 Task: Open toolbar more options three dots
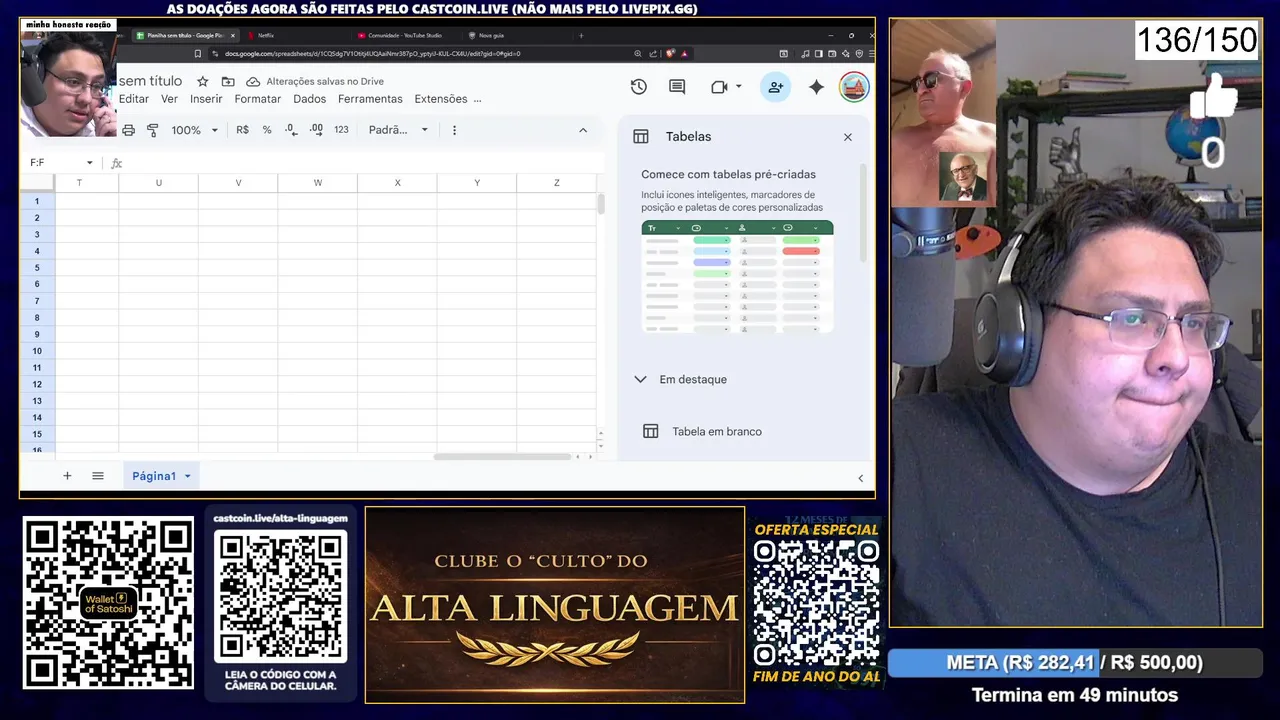click(x=454, y=130)
